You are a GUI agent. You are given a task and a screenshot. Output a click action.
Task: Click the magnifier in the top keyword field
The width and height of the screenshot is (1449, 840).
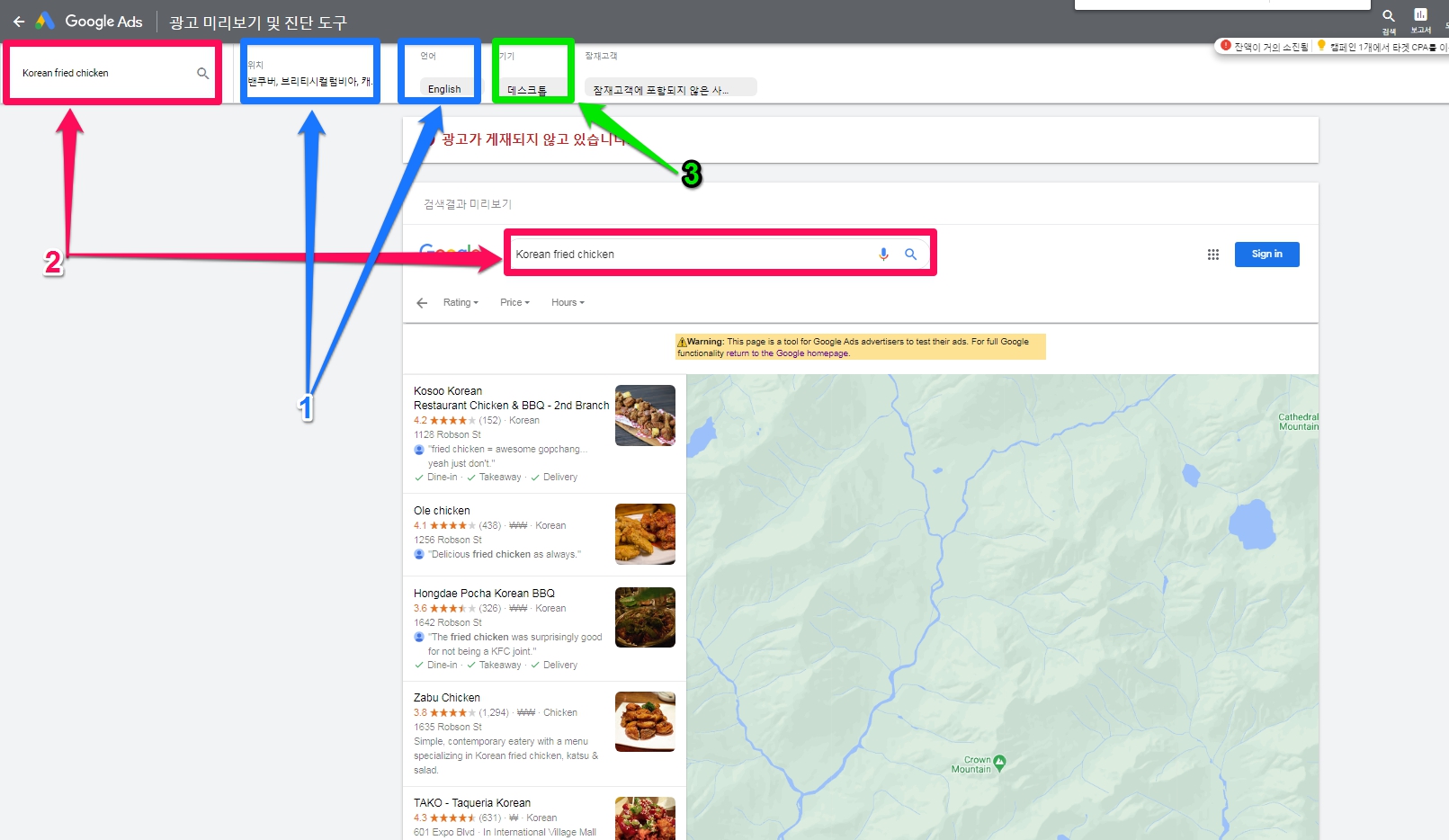pos(203,73)
